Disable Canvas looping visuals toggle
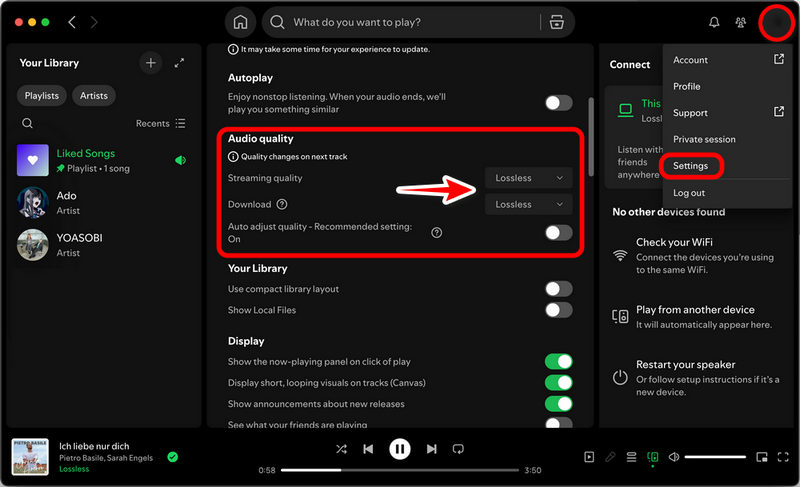Image resolution: width=800 pixels, height=487 pixels. coord(559,382)
